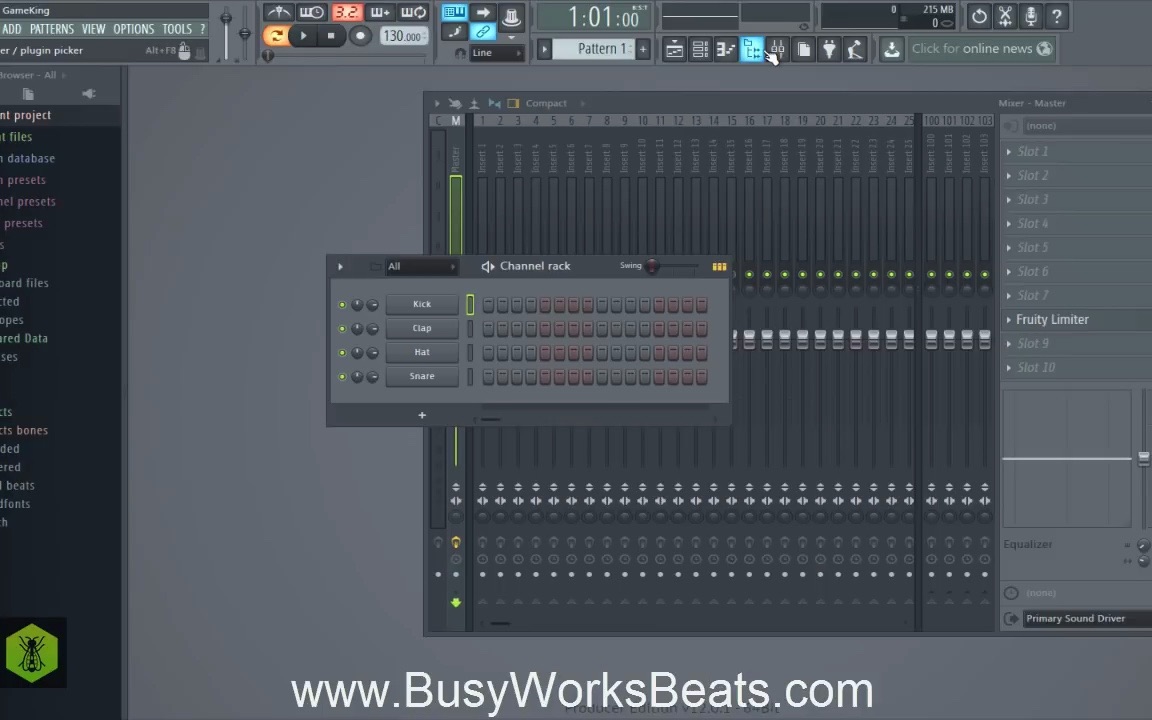Toggle the step sequencer view icon on Channel rack

(719, 266)
